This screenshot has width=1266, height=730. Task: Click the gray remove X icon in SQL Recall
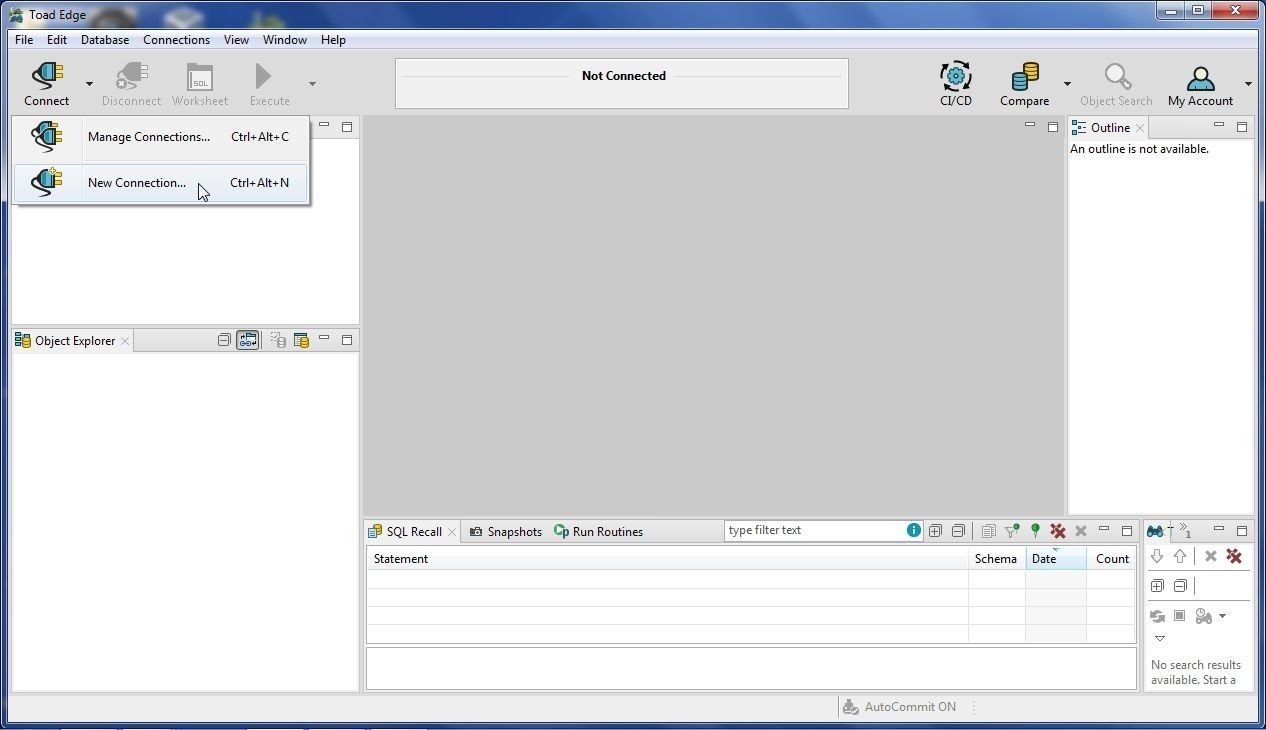(x=1081, y=531)
